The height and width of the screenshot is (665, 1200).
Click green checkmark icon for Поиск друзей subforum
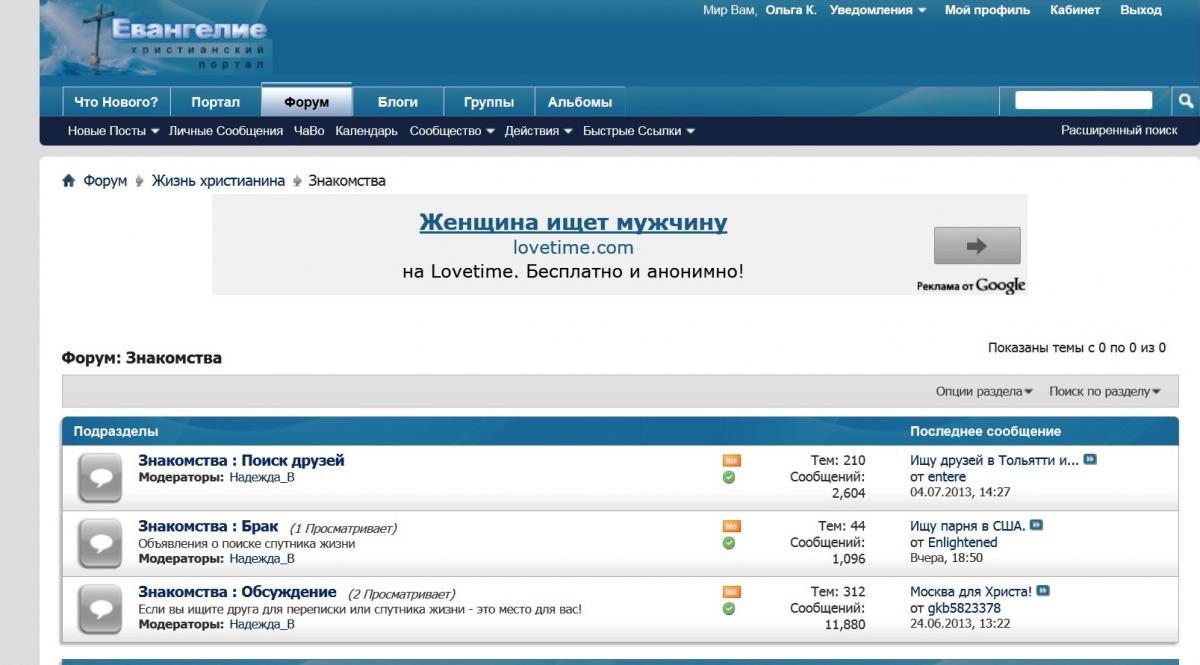[x=729, y=478]
